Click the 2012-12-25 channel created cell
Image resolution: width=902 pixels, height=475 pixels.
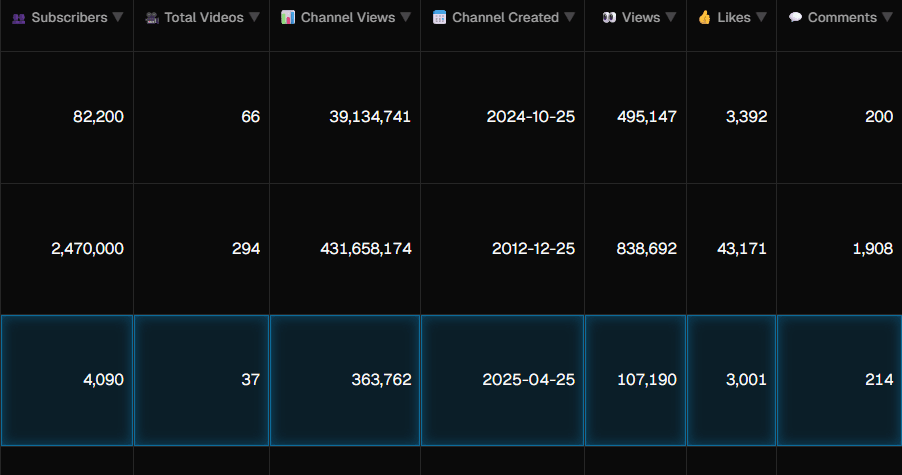(x=503, y=249)
